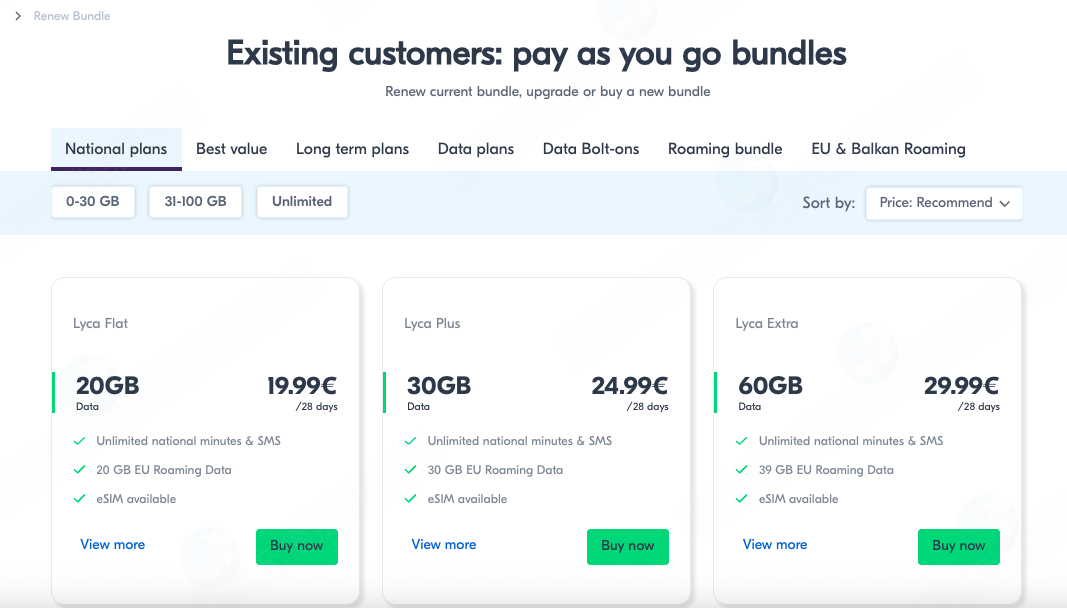This screenshot has height=608, width=1067.
Task: Click checkmark beside Lyca Plus eSIM available
Action: pos(410,499)
